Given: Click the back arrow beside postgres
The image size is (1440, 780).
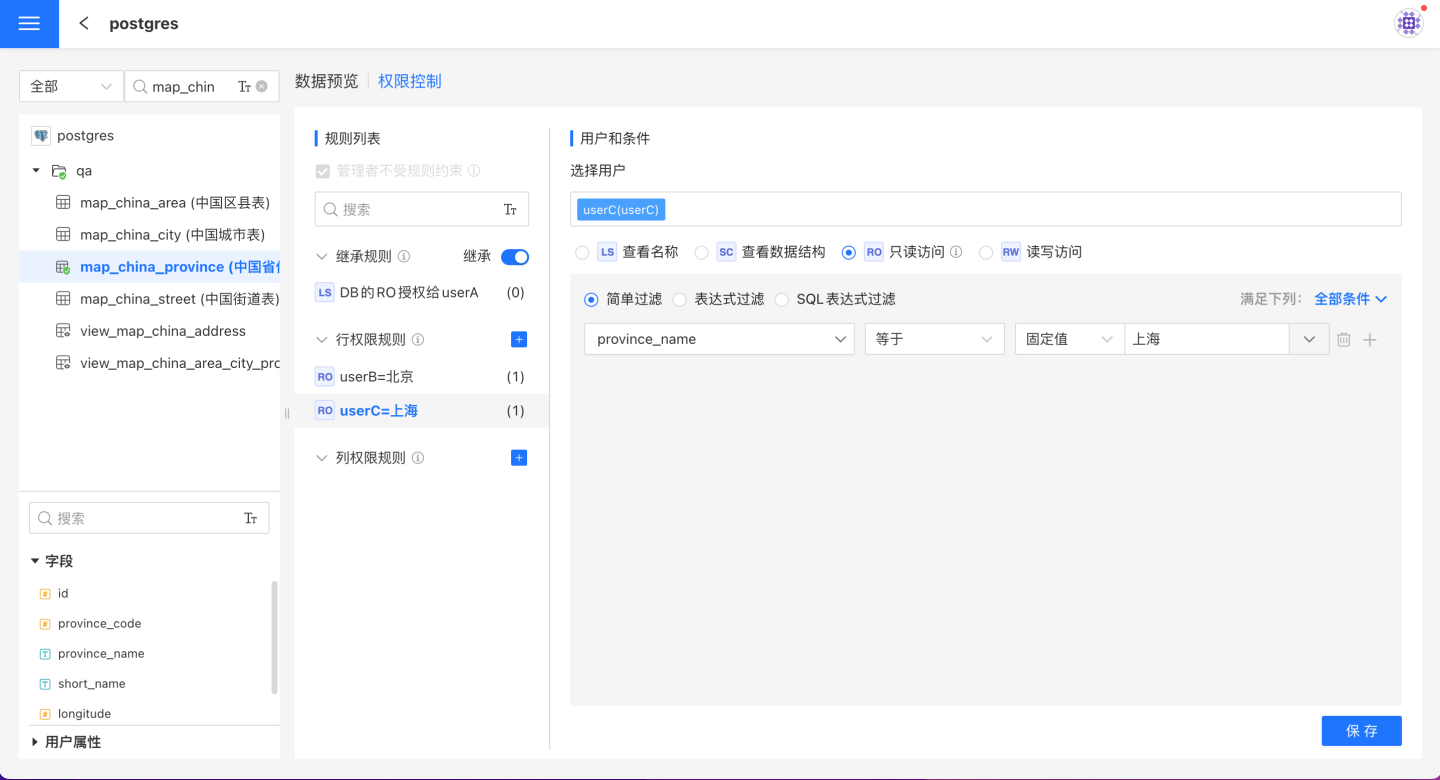Looking at the screenshot, I should pyautogui.click(x=84, y=24).
